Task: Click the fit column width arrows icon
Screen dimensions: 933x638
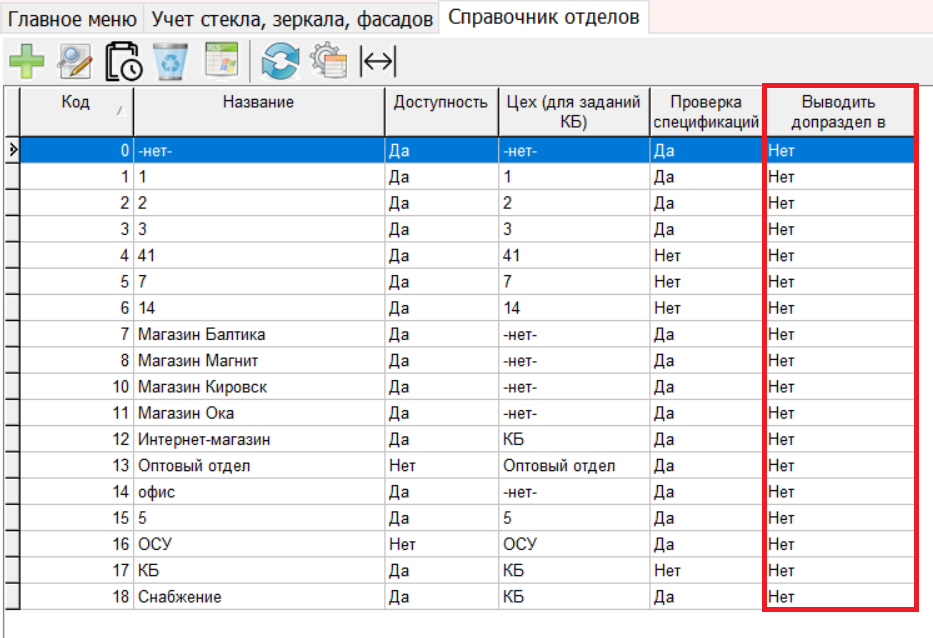Action: [377, 62]
